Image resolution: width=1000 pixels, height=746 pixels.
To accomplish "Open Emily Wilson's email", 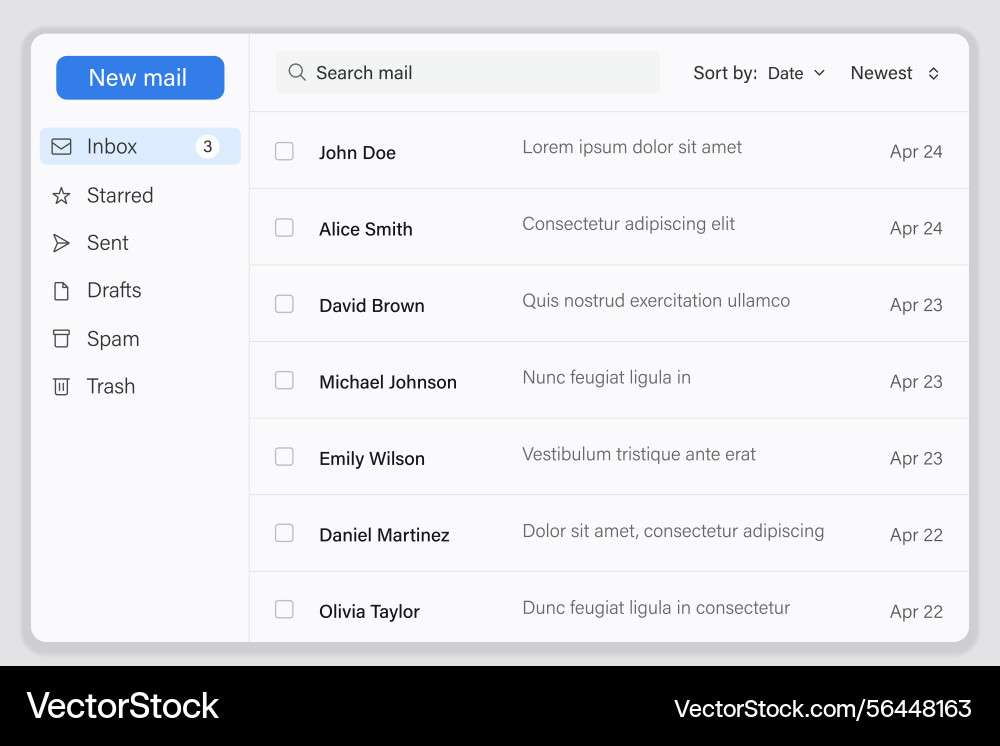I will point(609,457).
